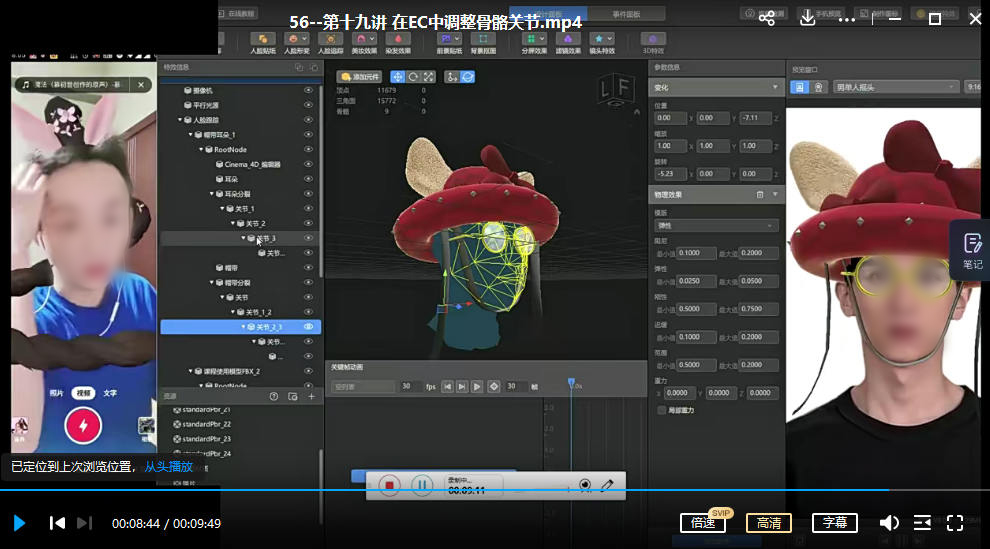Mute the video volume speaker icon
Image resolution: width=990 pixels, height=549 pixels.
(x=888, y=523)
